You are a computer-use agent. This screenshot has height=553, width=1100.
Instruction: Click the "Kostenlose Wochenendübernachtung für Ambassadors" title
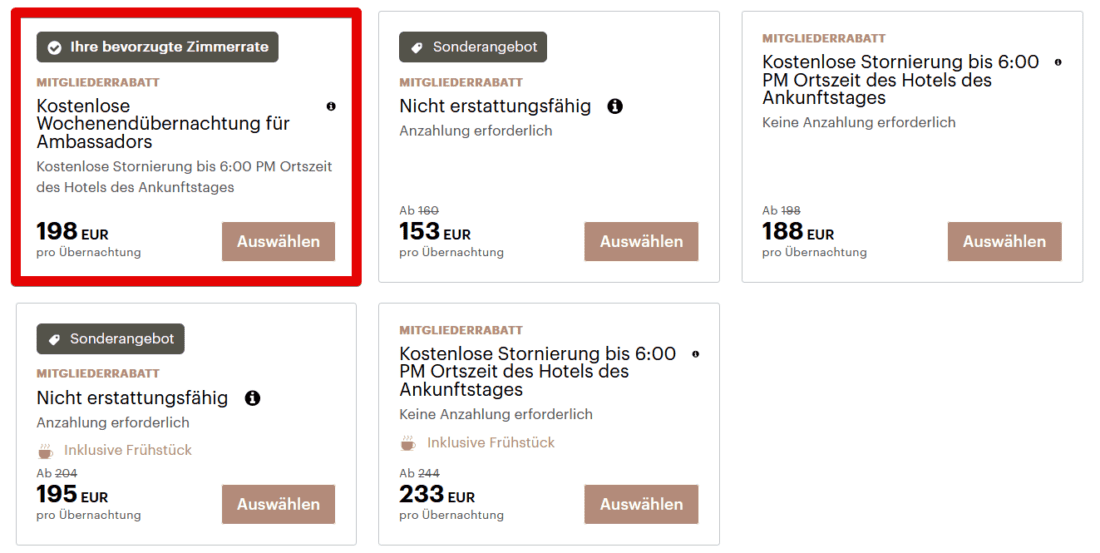tap(163, 124)
